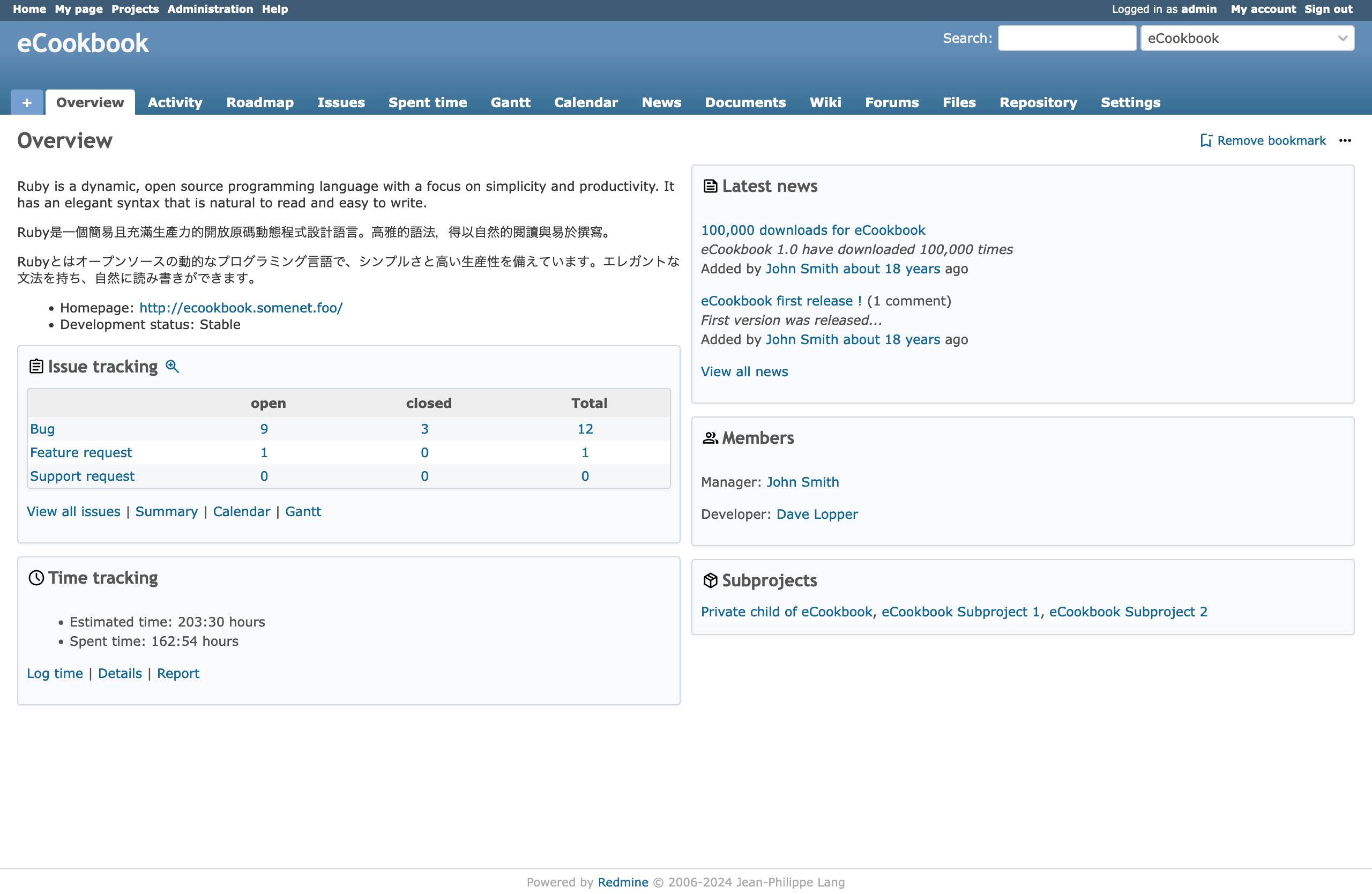This screenshot has height=894, width=1372.
Task: Click 'about 18 years' on downloads news
Action: pyautogui.click(x=891, y=269)
